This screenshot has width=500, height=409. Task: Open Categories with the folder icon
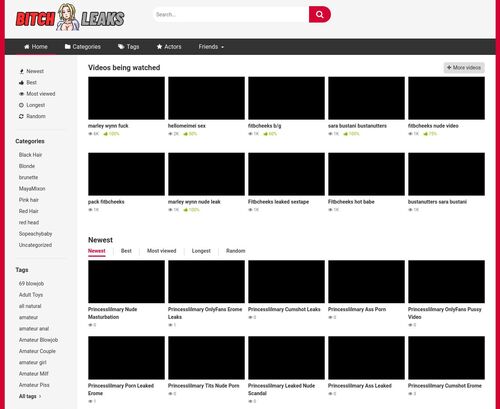(83, 47)
